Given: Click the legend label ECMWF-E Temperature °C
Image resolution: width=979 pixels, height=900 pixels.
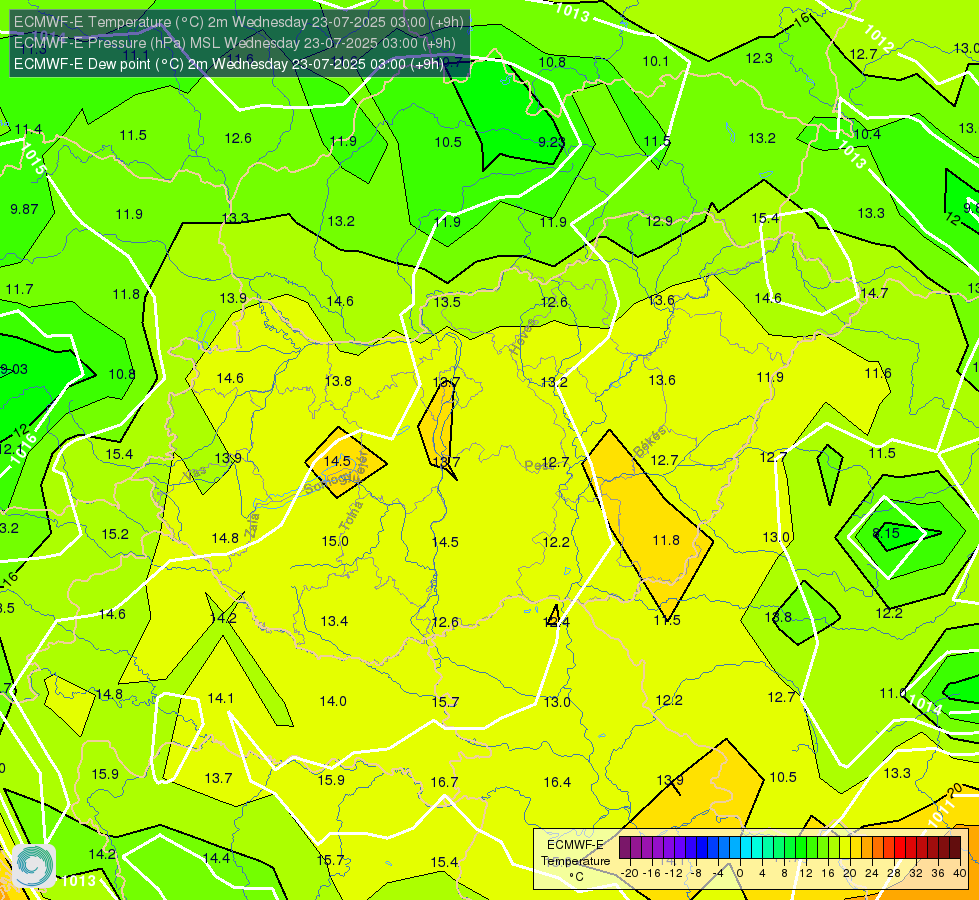Looking at the screenshot, I should click(575, 861).
